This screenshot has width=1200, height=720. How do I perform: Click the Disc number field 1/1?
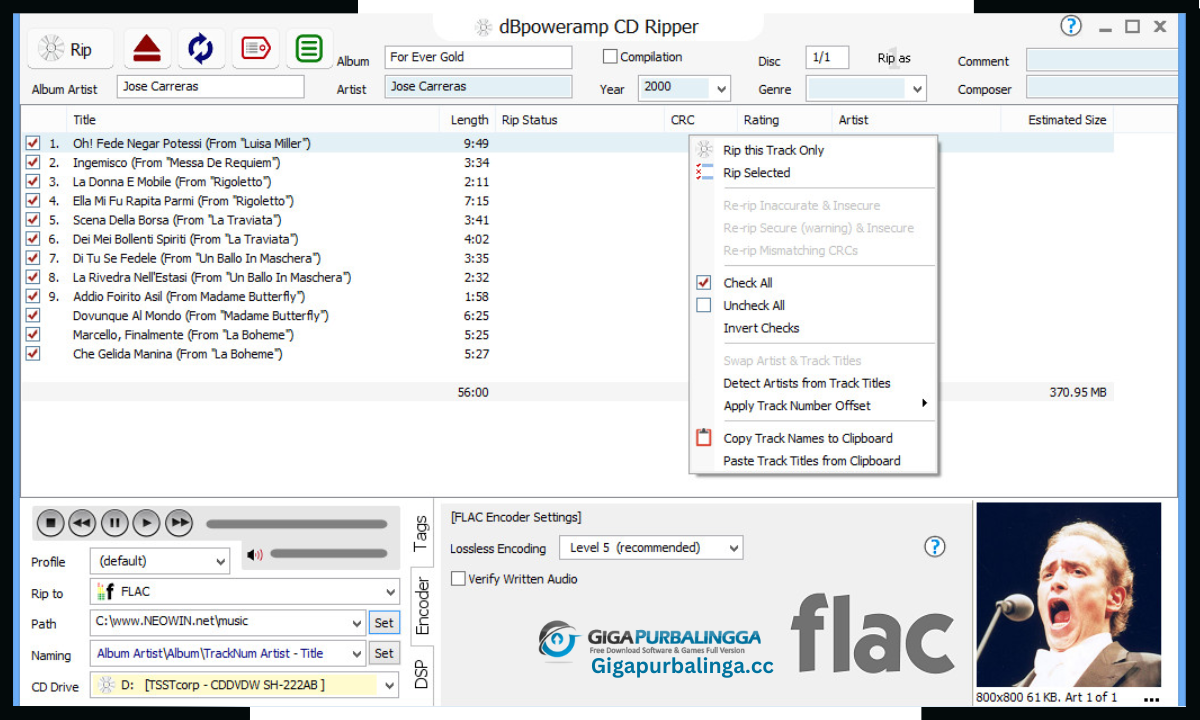tap(827, 58)
